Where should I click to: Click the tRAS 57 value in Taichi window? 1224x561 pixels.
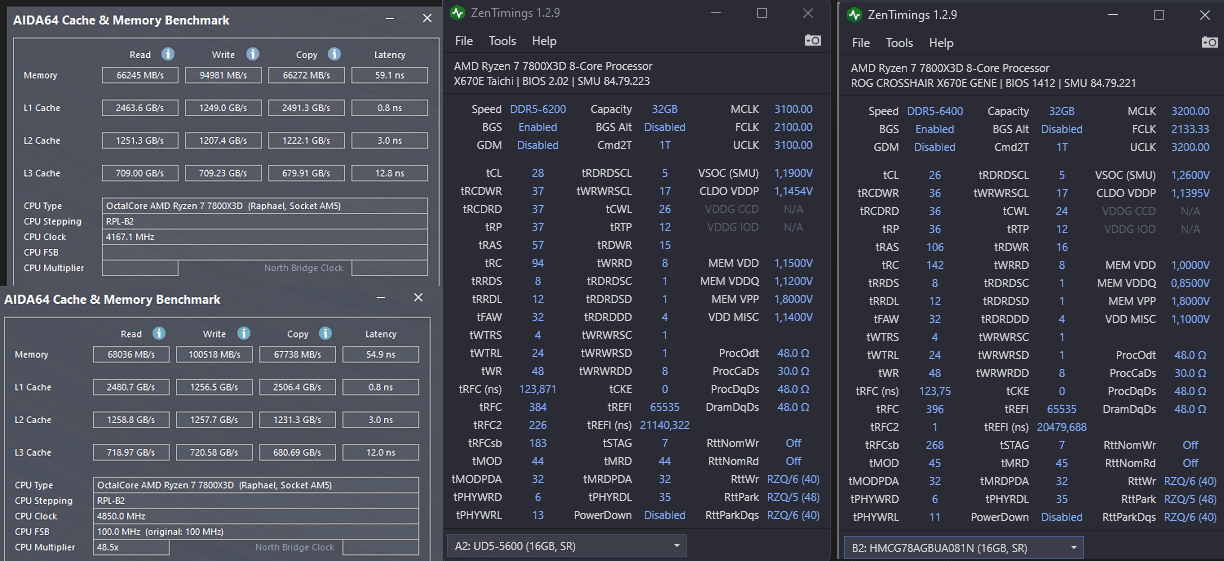pos(538,245)
